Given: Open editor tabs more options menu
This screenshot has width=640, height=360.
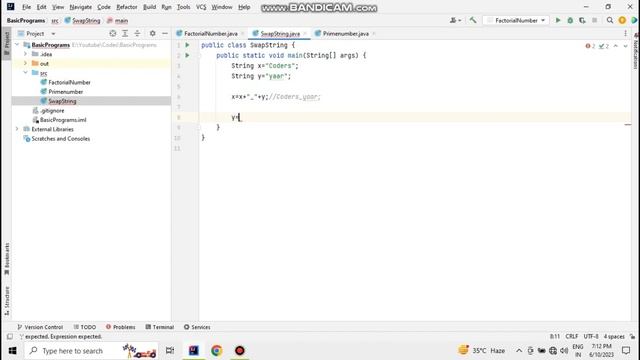Looking at the screenshot, I should click(625, 33).
